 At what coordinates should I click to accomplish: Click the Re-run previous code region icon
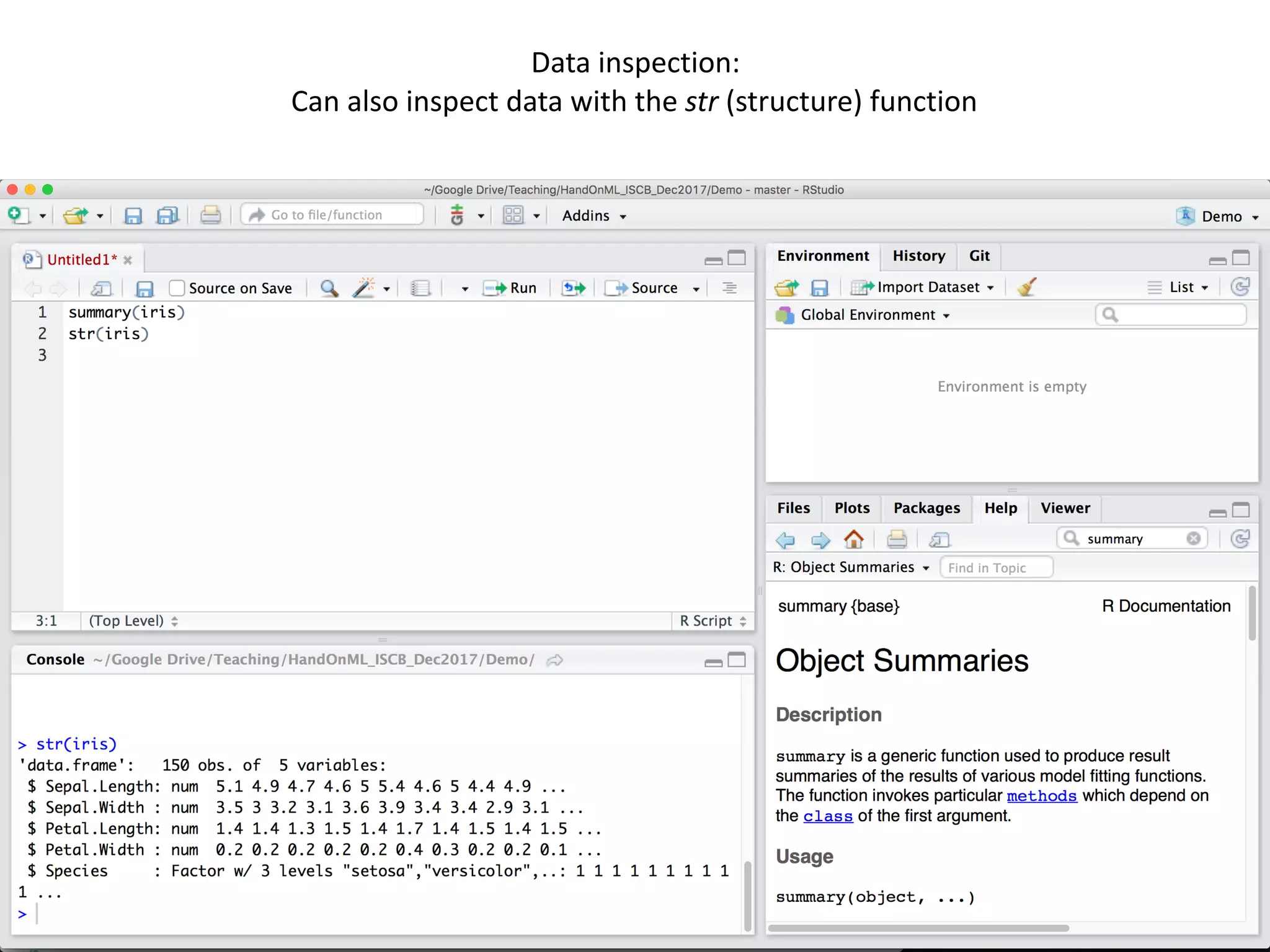click(574, 288)
